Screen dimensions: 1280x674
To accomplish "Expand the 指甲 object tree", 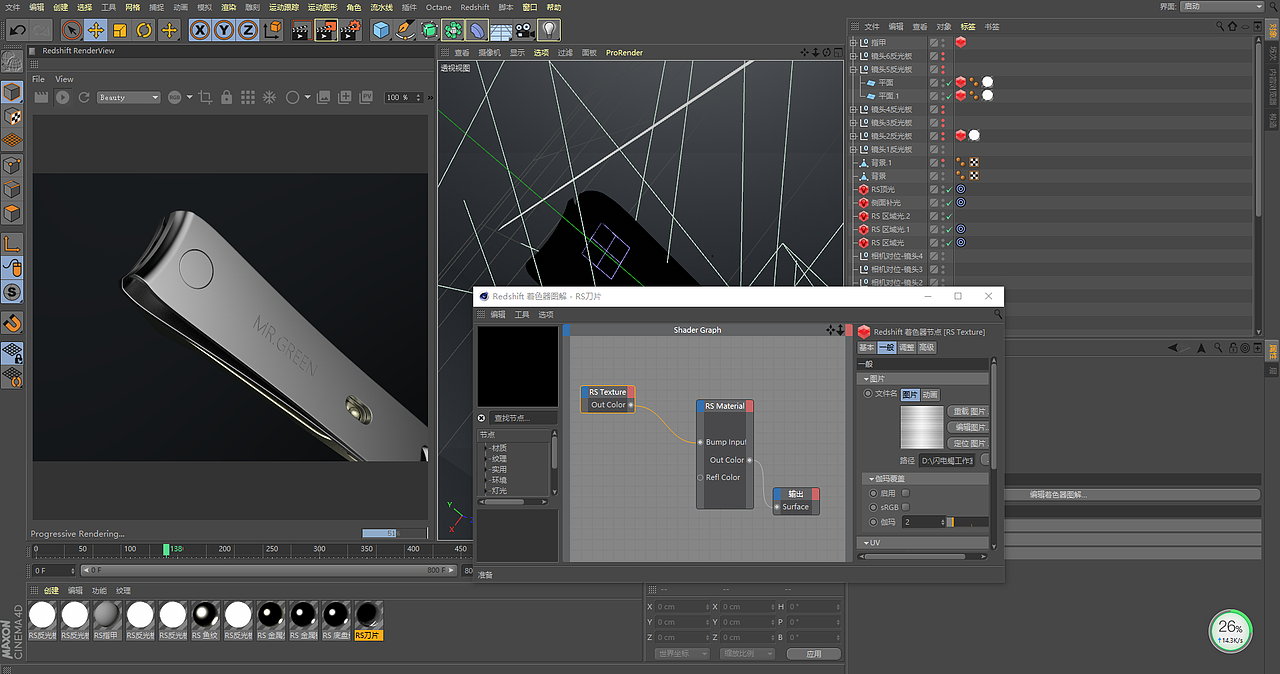I will coord(854,43).
